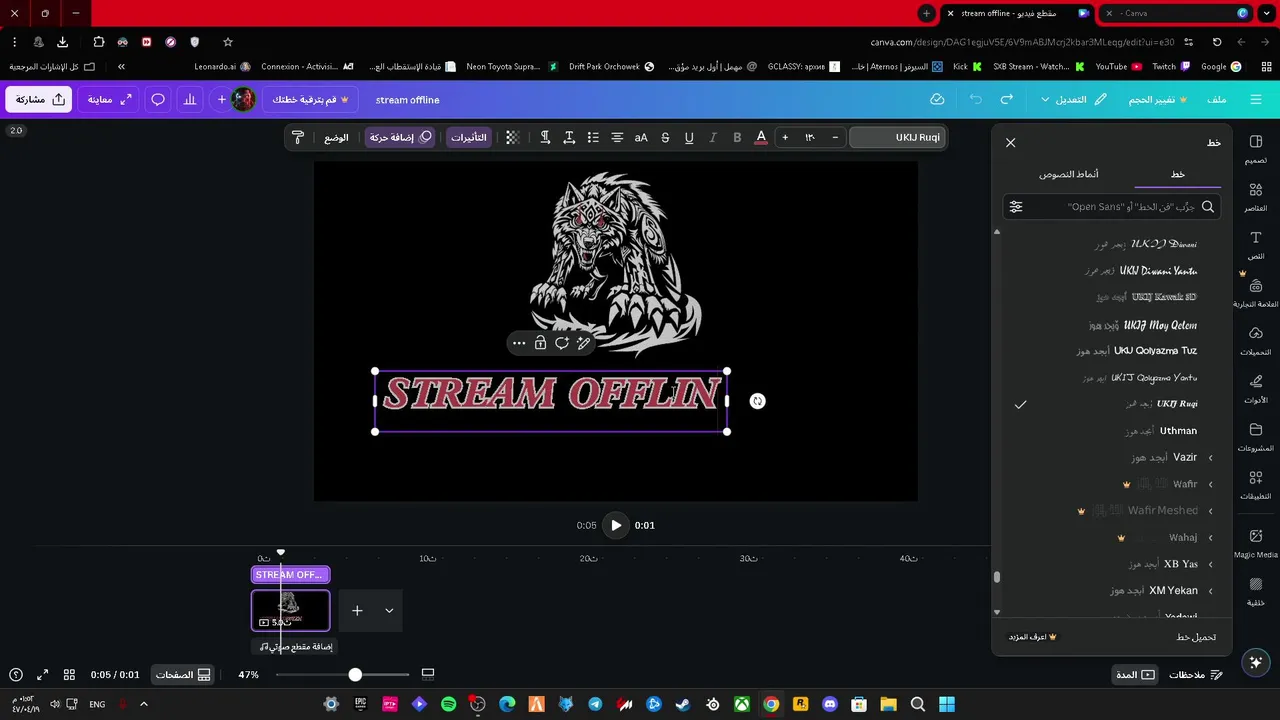The image size is (1280, 720).
Task: Close the font panel
Action: click(1010, 143)
